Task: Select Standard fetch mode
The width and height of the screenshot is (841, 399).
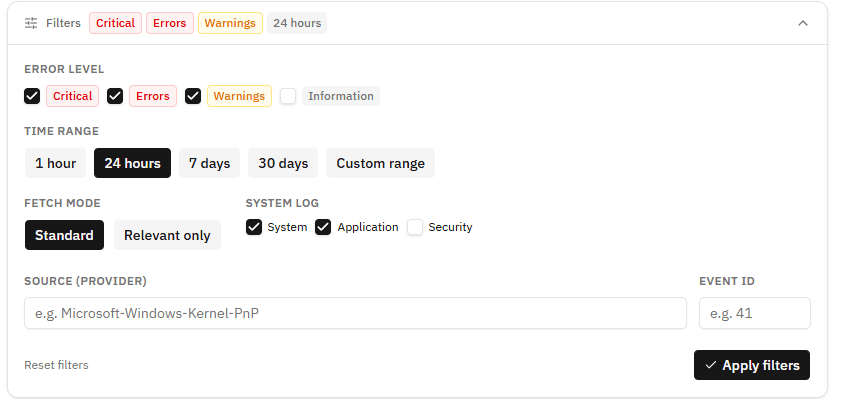Action: pos(64,235)
